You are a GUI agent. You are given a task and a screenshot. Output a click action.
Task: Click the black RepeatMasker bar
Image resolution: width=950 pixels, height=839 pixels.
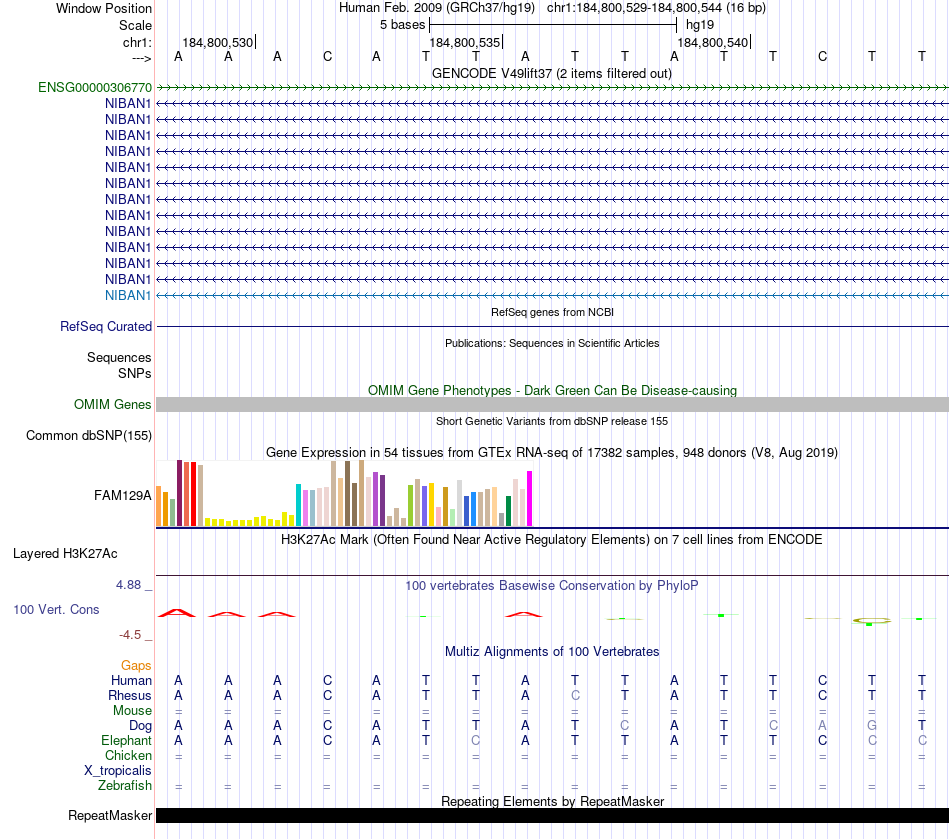(552, 815)
